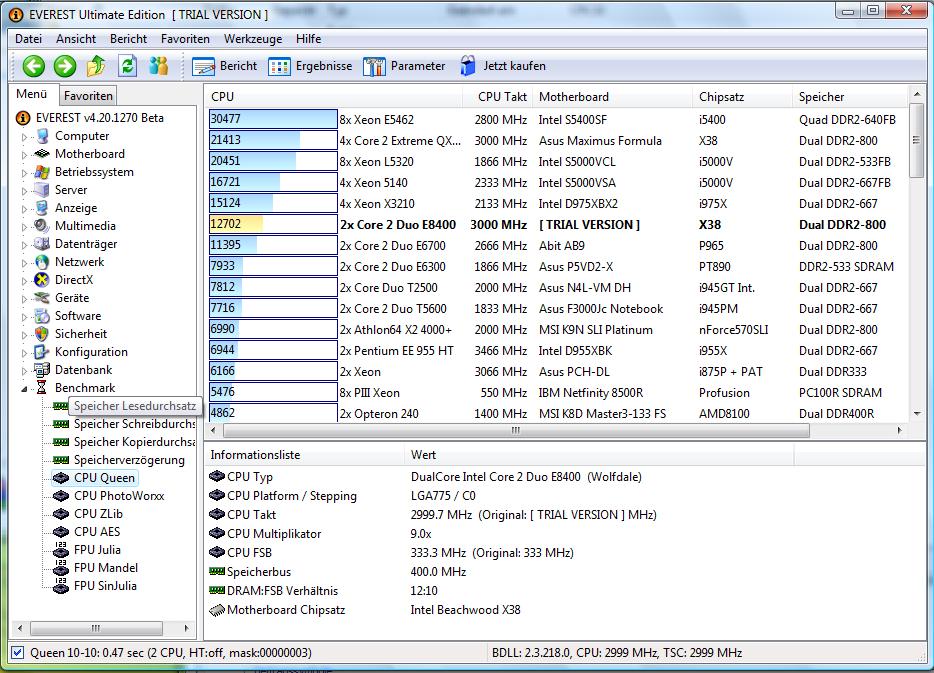Open the Ansicht menu

coord(76,39)
